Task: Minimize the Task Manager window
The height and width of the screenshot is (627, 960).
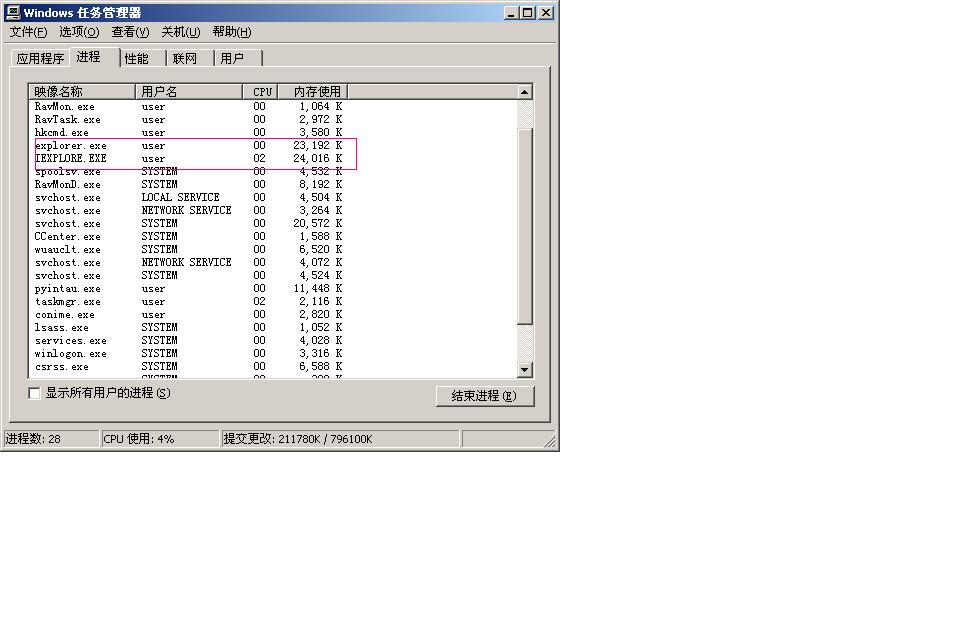Action: pyautogui.click(x=511, y=12)
